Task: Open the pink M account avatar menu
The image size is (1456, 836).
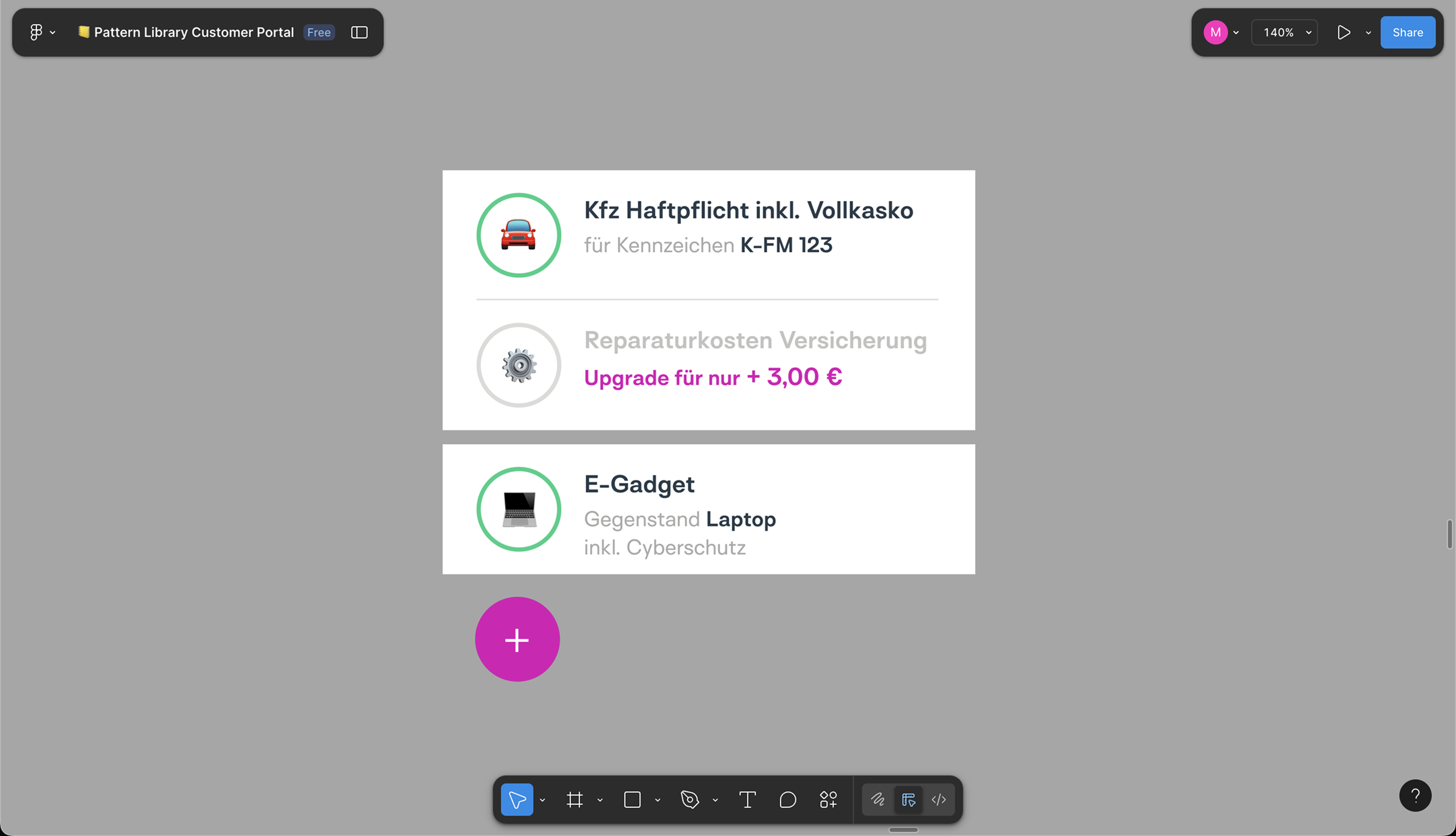Action: click(x=1215, y=32)
